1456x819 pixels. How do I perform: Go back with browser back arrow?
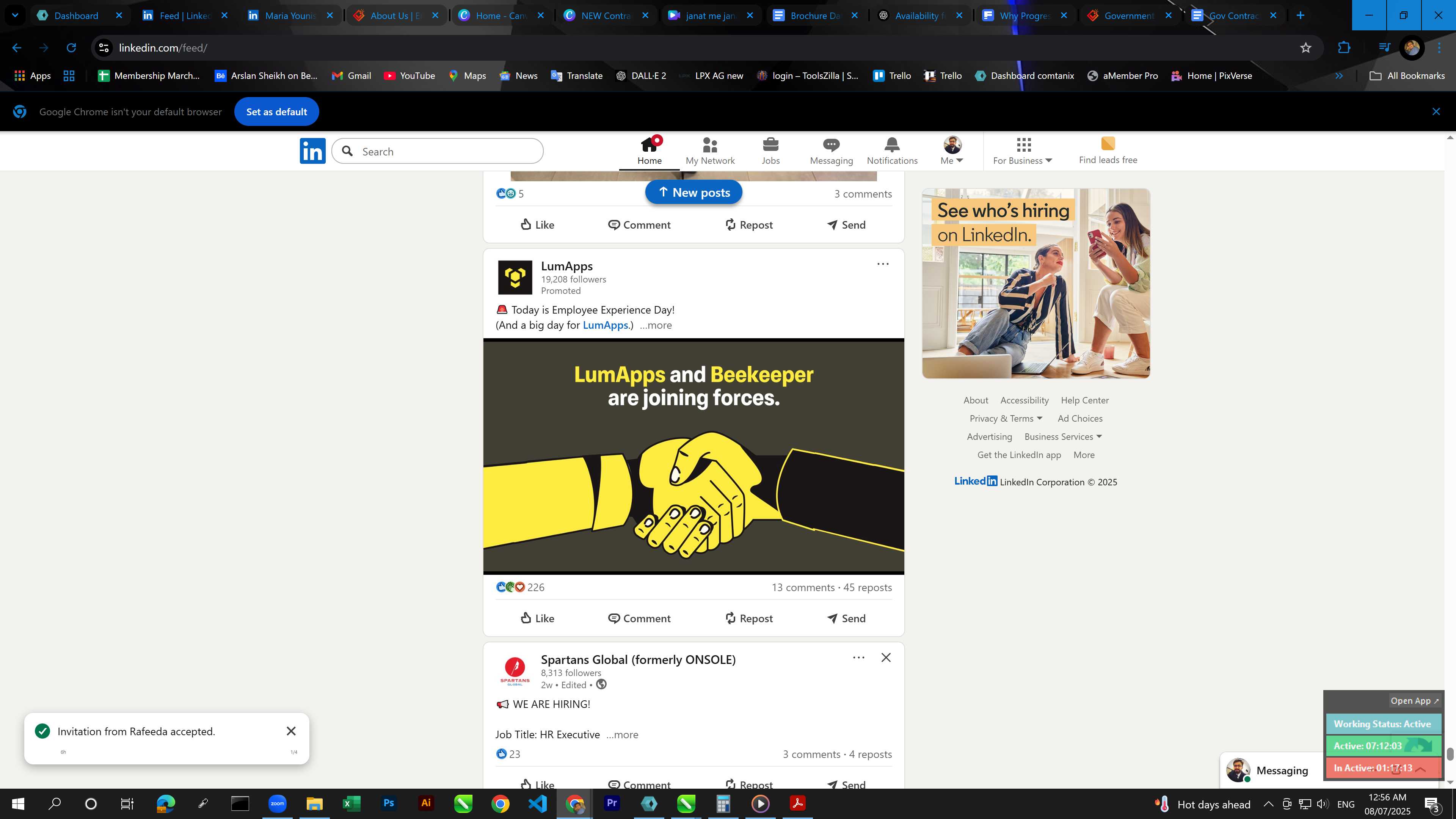pyautogui.click(x=17, y=48)
